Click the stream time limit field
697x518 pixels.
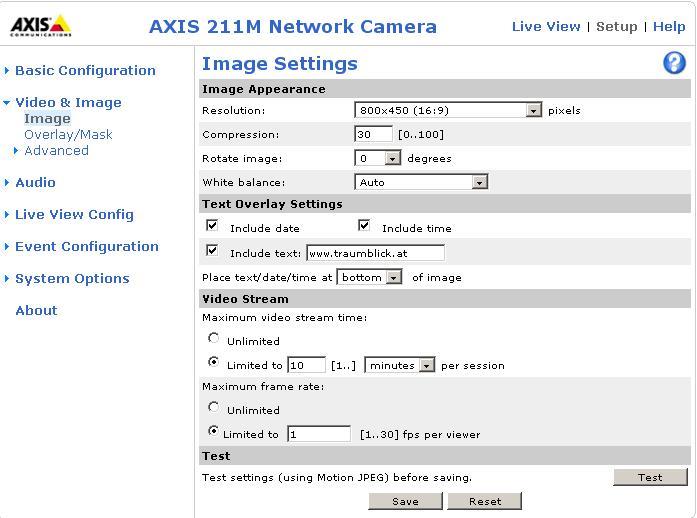point(307,365)
